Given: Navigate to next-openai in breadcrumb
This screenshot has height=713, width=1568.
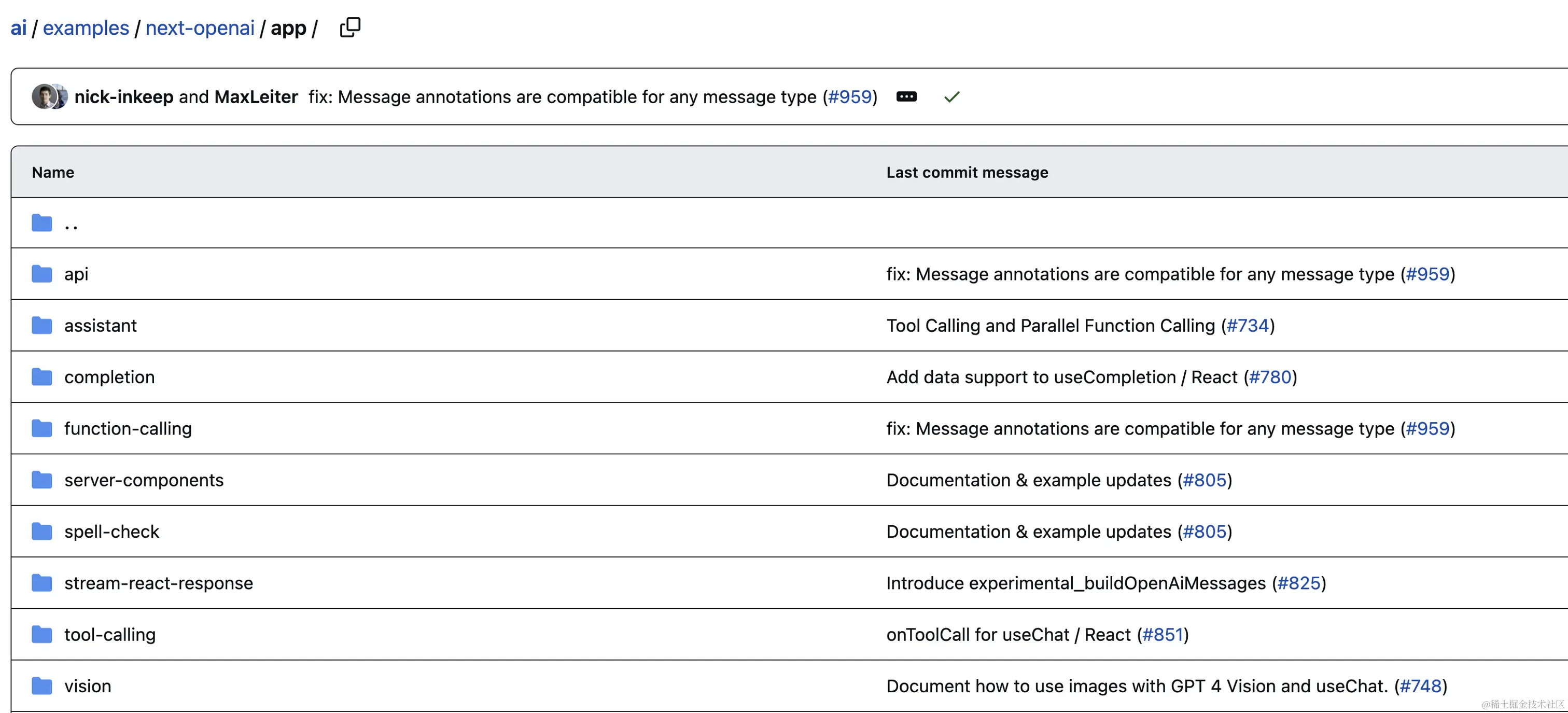Looking at the screenshot, I should pos(200,28).
